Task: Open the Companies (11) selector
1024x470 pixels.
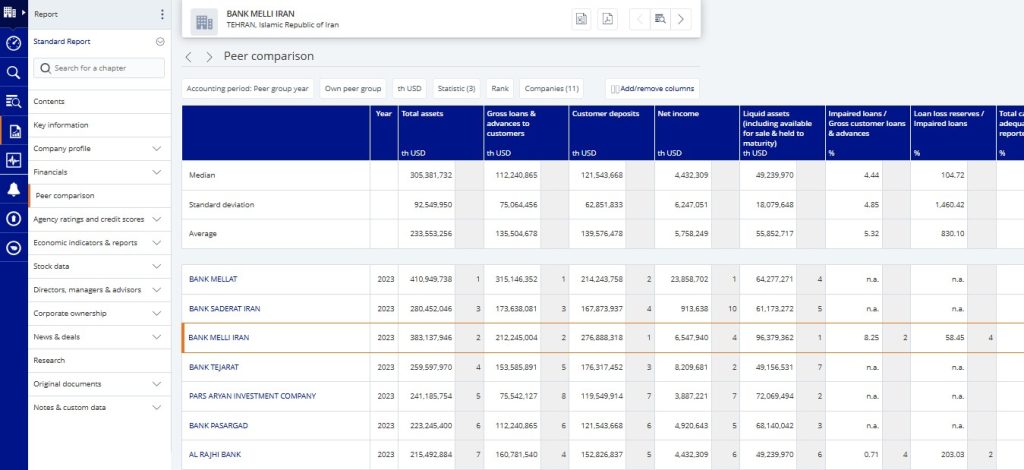Action: click(x=551, y=89)
